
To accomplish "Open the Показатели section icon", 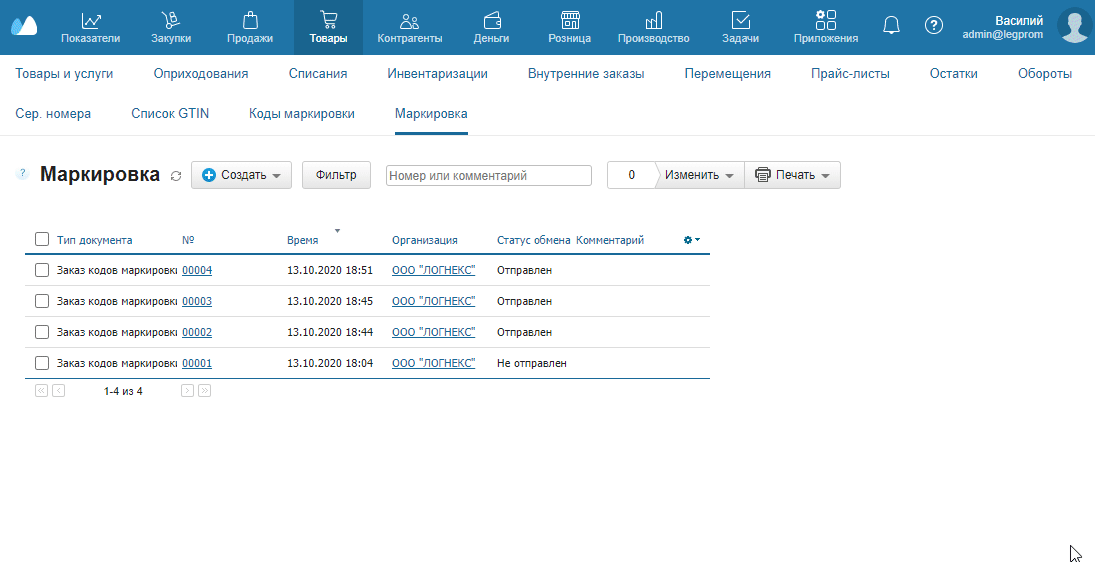I will click(90, 20).
